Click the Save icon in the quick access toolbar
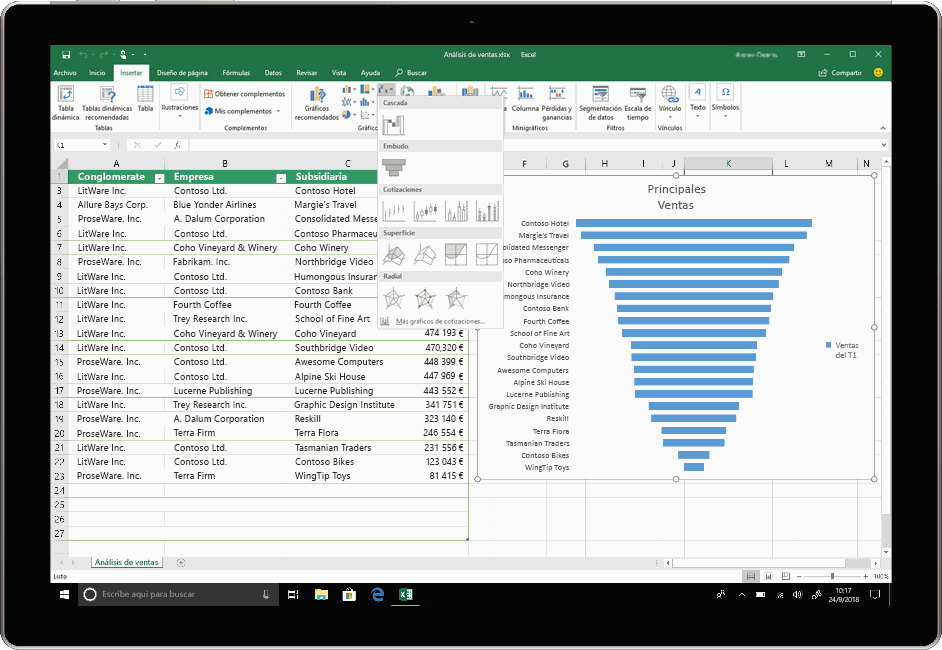The height and width of the screenshot is (650, 942). 66,55
